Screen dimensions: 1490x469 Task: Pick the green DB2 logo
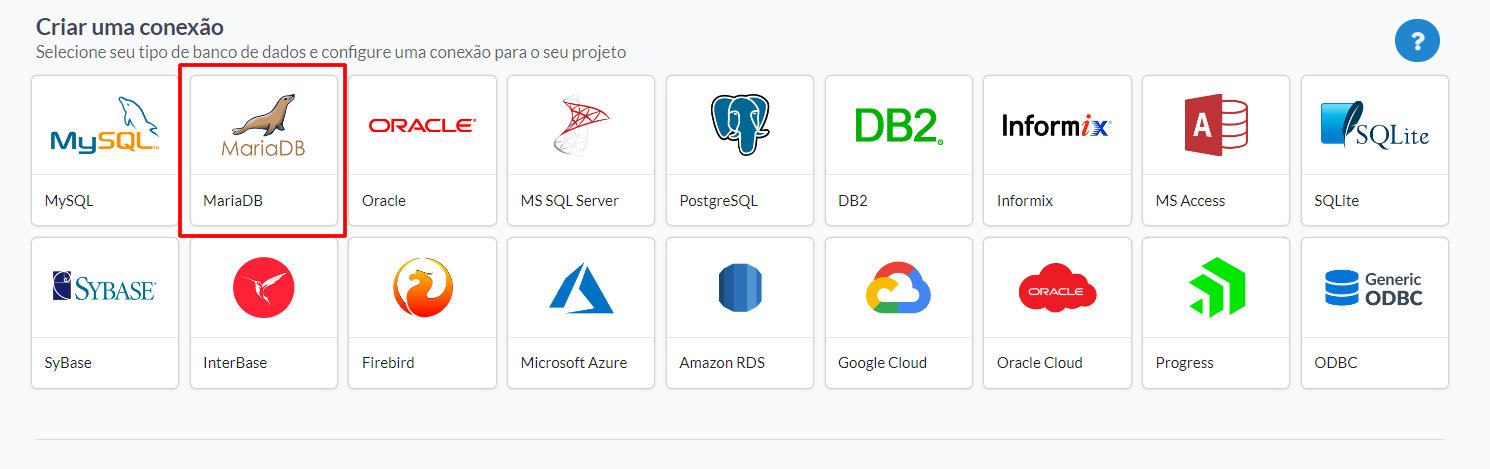tap(899, 125)
